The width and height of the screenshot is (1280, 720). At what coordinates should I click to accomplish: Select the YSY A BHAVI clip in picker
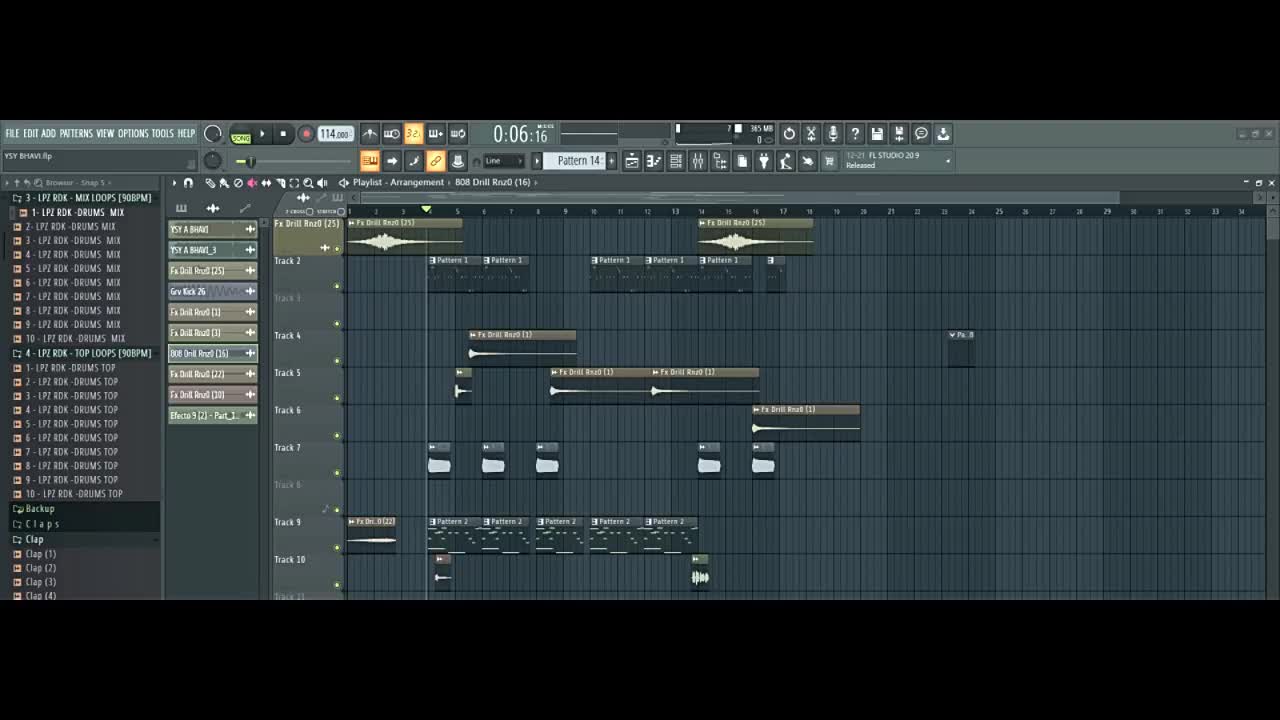point(212,229)
